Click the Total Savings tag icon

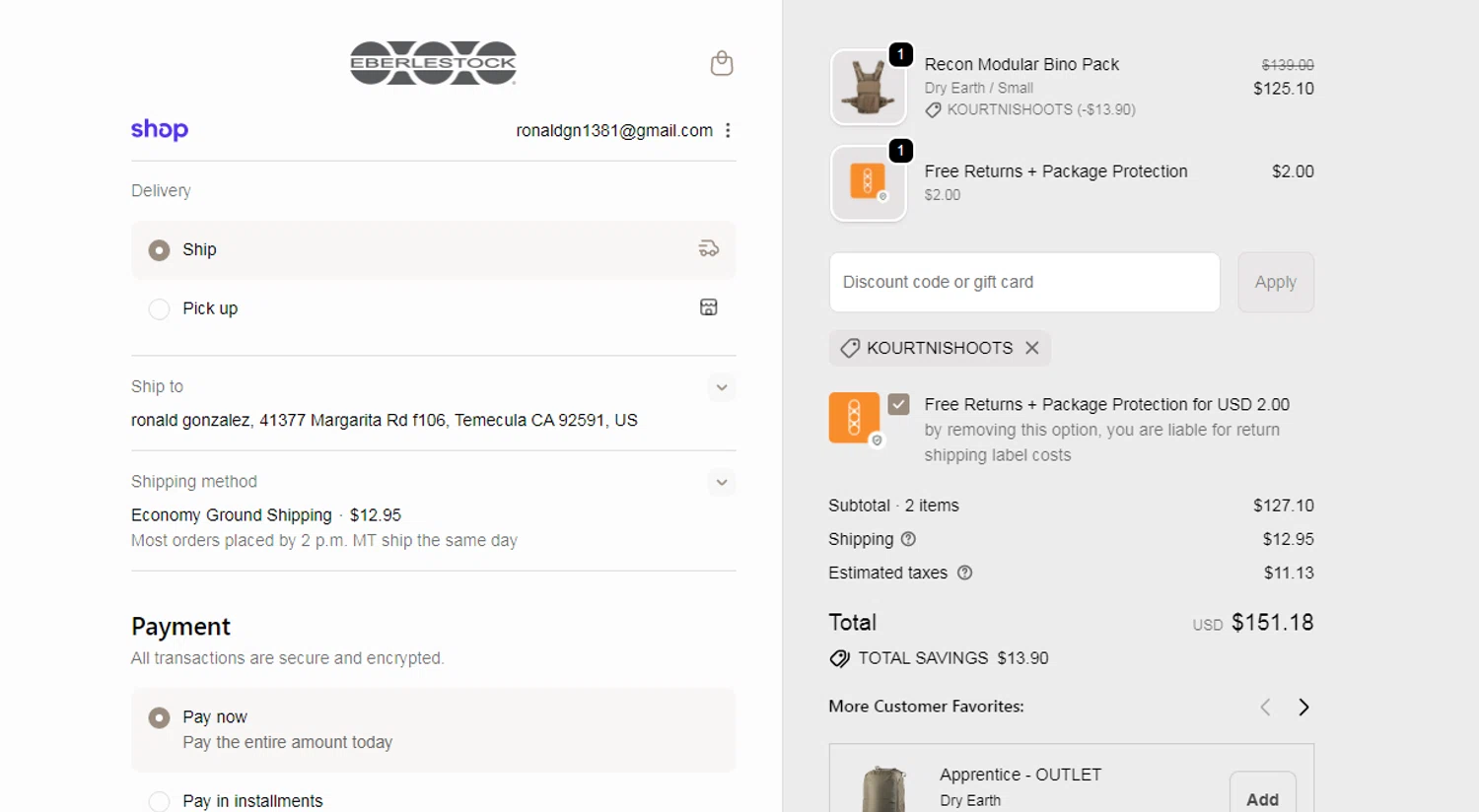point(839,658)
